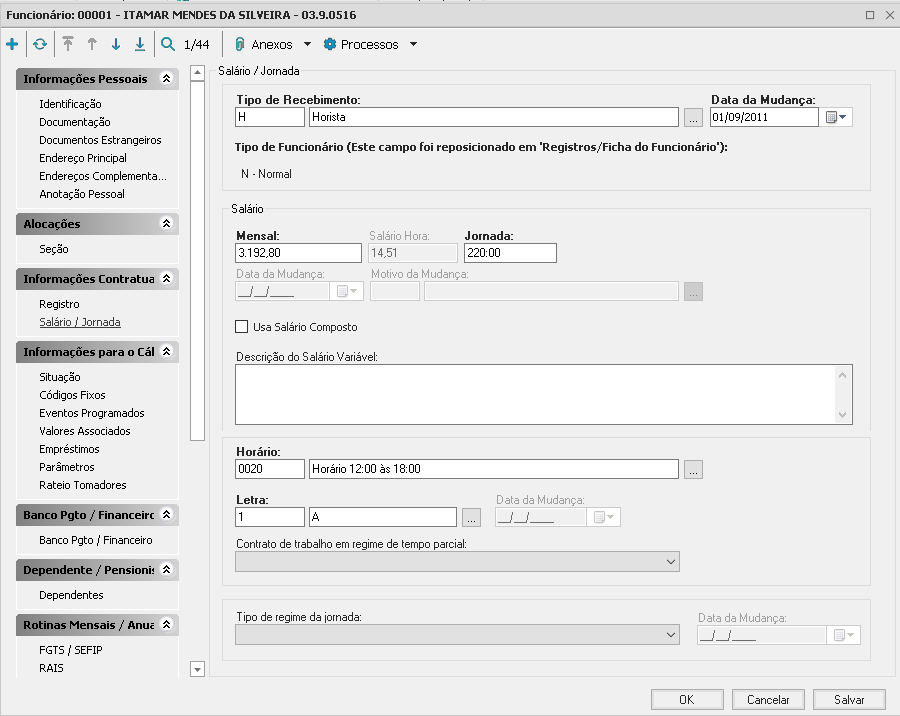Collapse Informações para o Cálculo section
Screen dimensions: 900x716
(x=166, y=351)
